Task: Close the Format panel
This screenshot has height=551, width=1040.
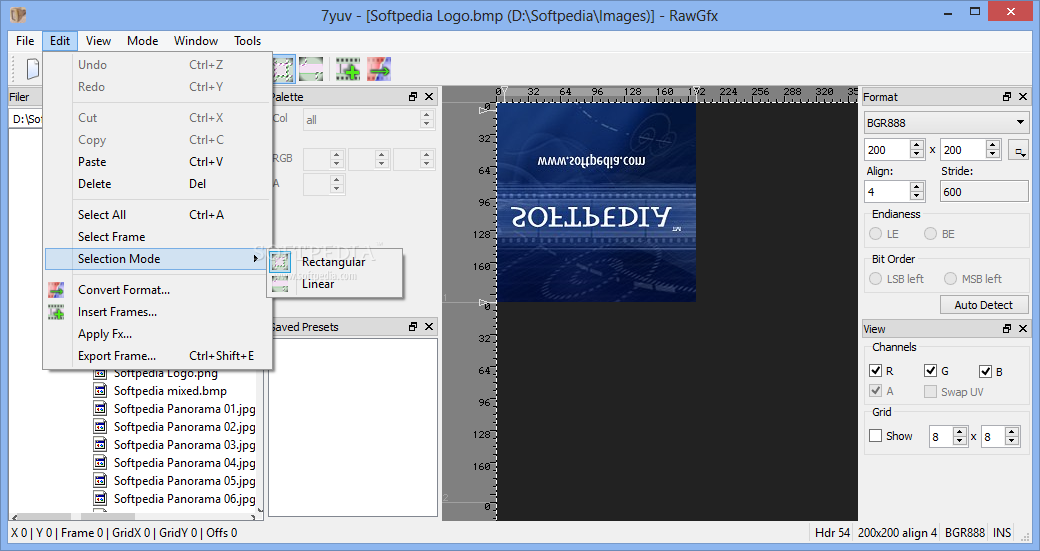Action: pos(1023,97)
